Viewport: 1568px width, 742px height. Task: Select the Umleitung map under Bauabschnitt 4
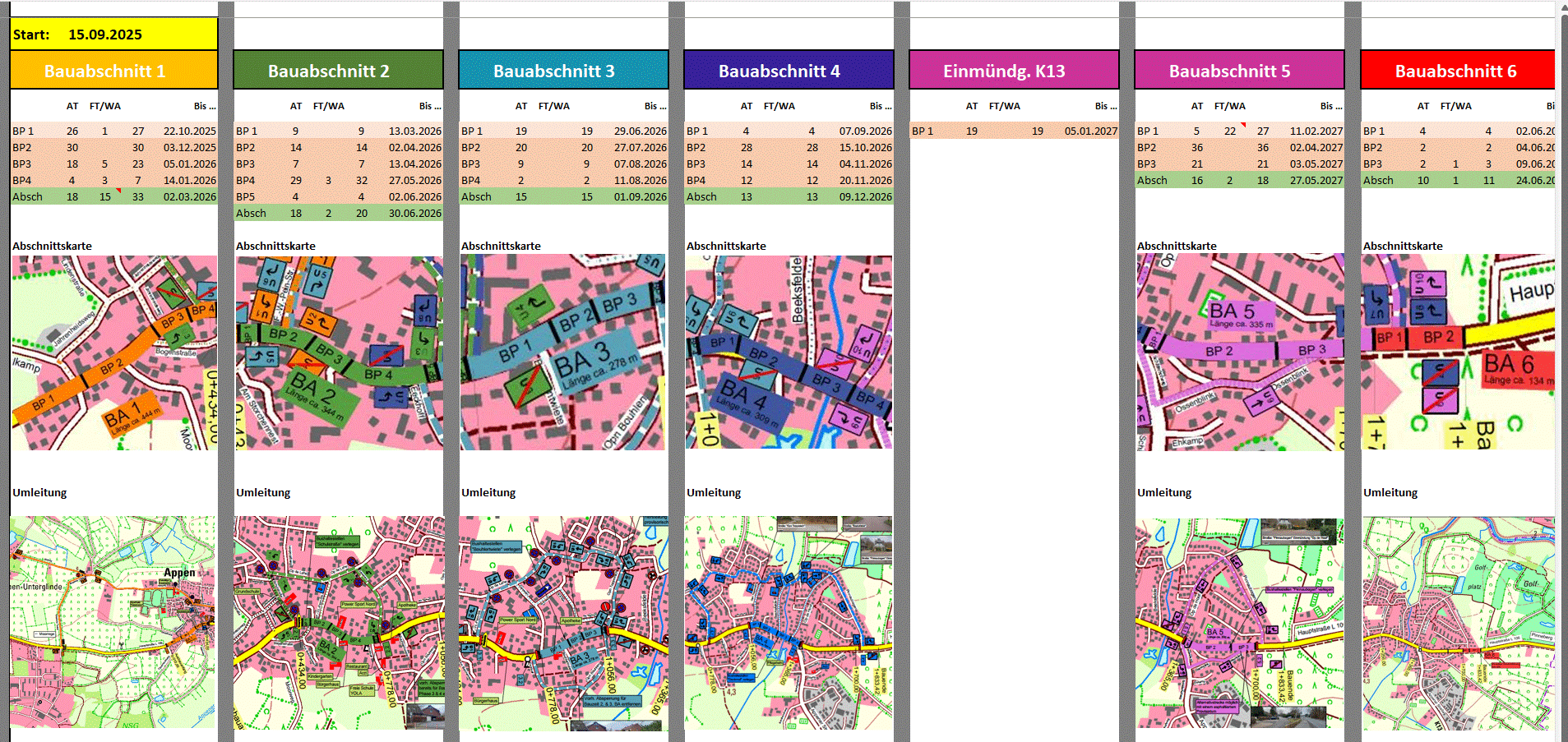click(788, 622)
